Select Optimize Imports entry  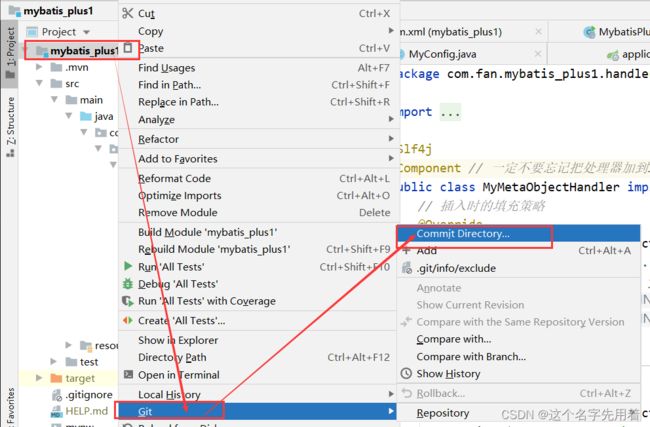(x=259, y=195)
